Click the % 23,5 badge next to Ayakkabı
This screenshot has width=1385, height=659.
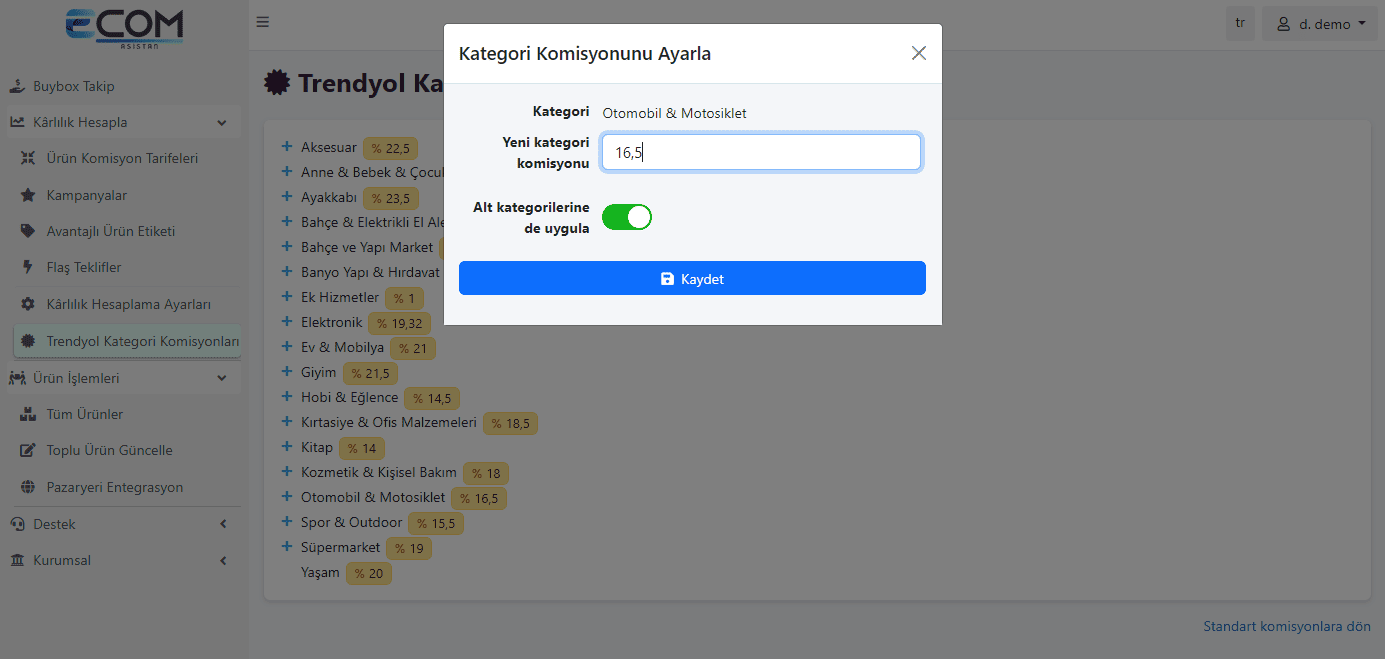[390, 199]
